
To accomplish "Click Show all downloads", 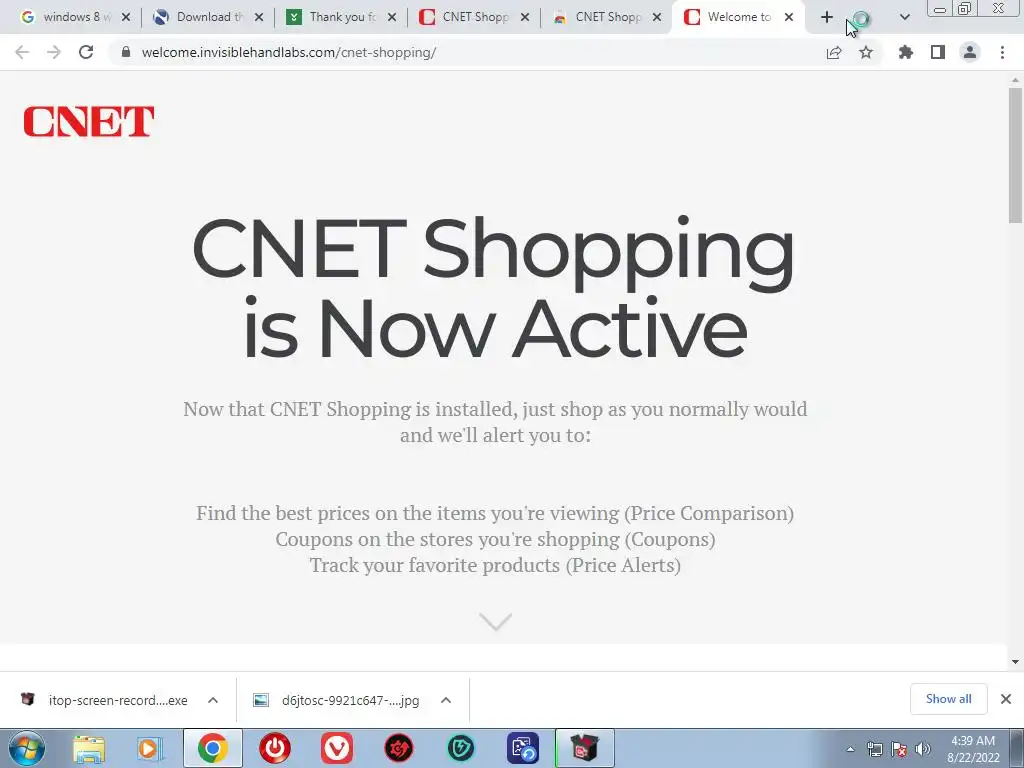I will tap(948, 699).
